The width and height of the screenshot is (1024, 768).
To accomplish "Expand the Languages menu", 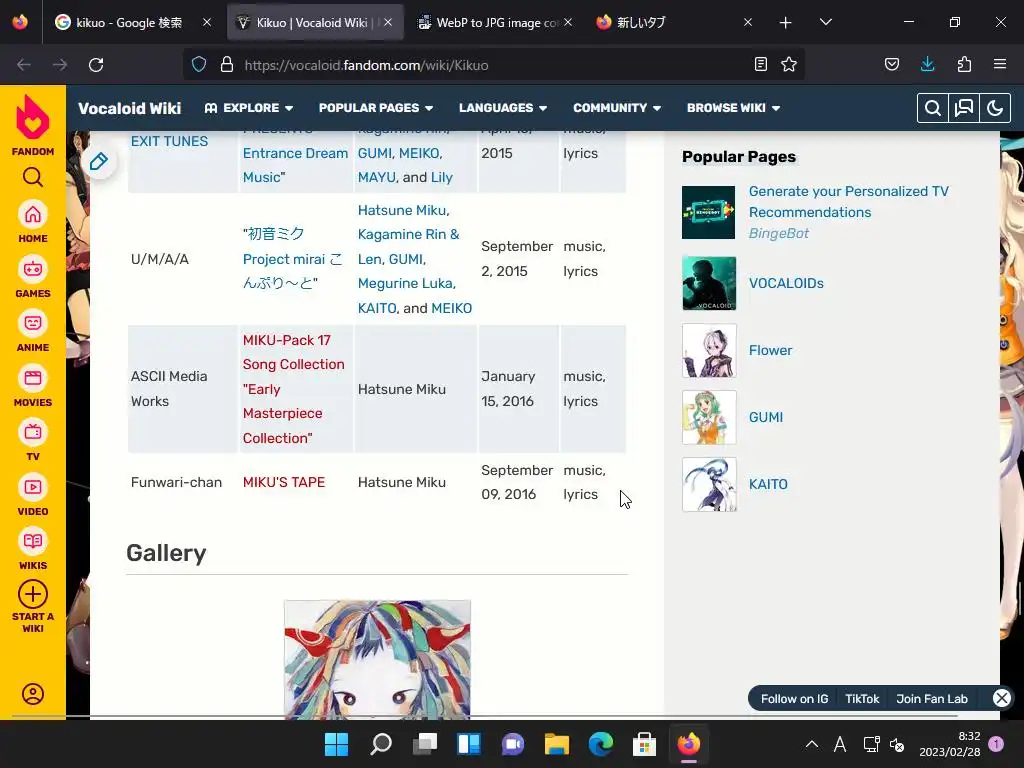I will coord(503,108).
